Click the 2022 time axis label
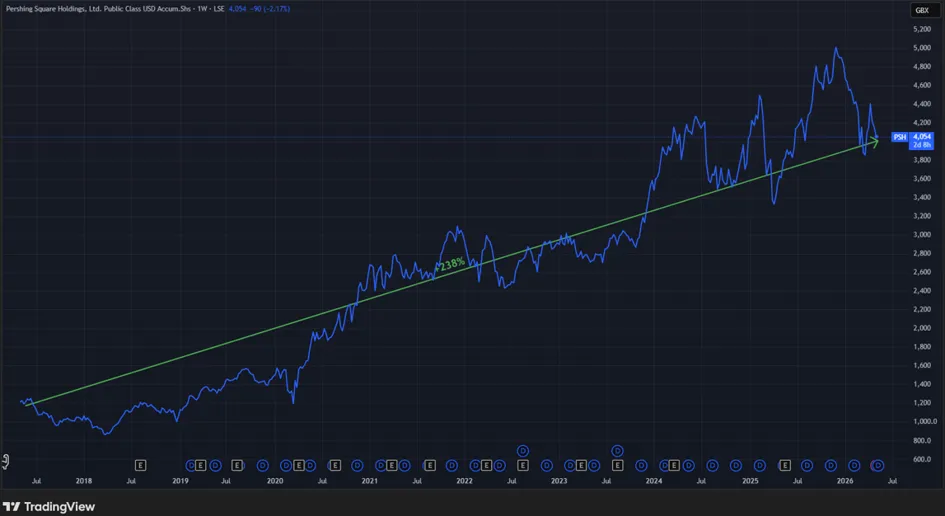This screenshot has width=945, height=516. click(464, 481)
